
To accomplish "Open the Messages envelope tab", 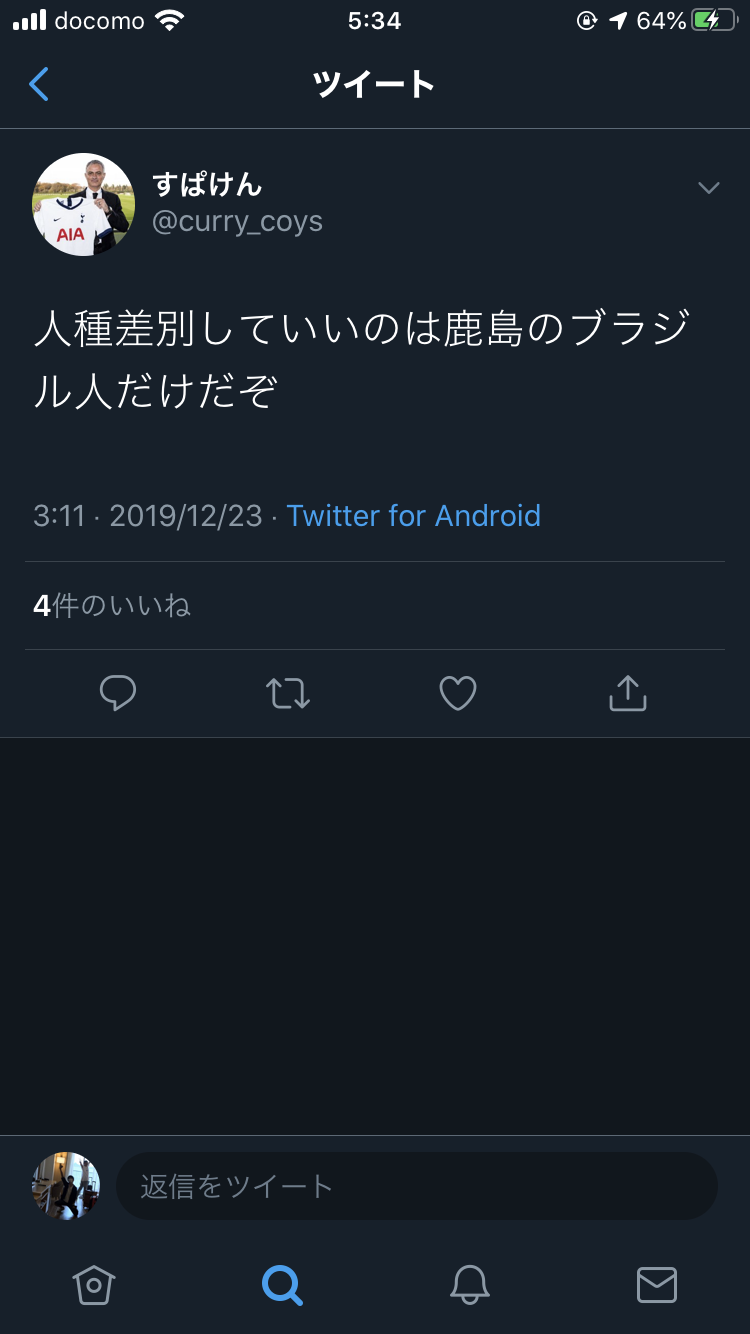I will 657,1284.
